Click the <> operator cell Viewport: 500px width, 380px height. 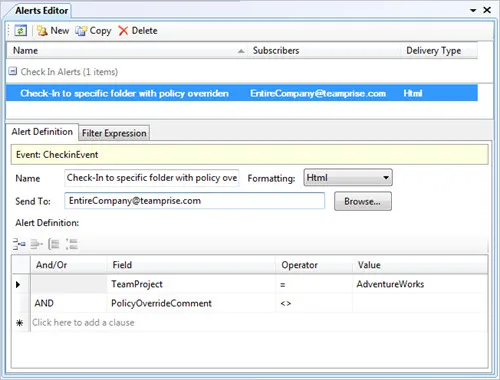(x=314, y=303)
